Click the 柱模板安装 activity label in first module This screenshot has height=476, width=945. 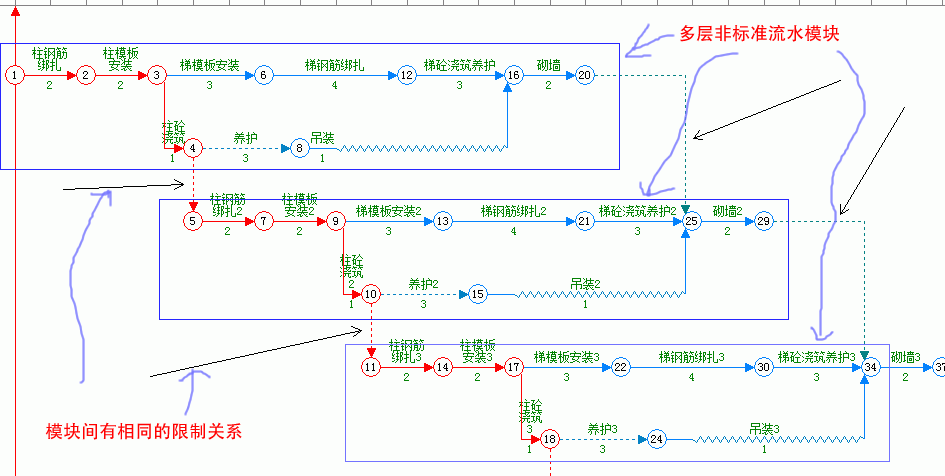[119, 58]
